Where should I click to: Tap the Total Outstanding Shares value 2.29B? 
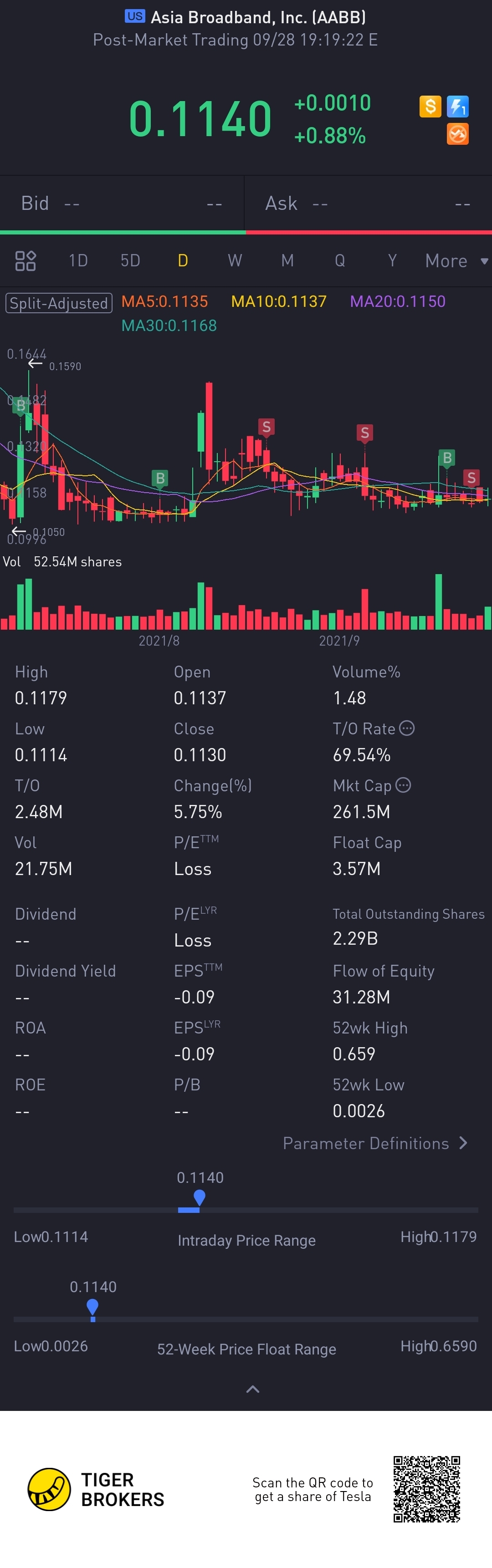pos(356,938)
